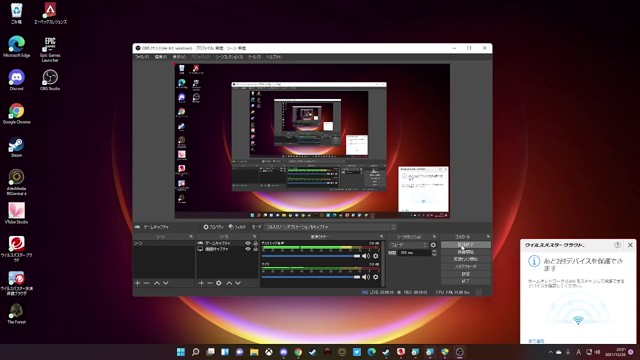
Task: Select the Steam desktop shortcut
Action: click(16, 147)
